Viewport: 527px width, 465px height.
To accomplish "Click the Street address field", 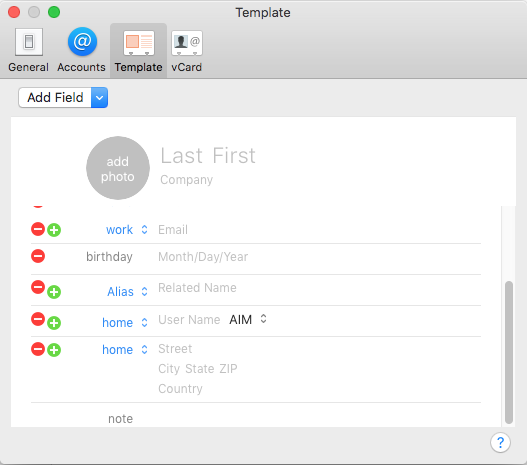I will point(175,349).
